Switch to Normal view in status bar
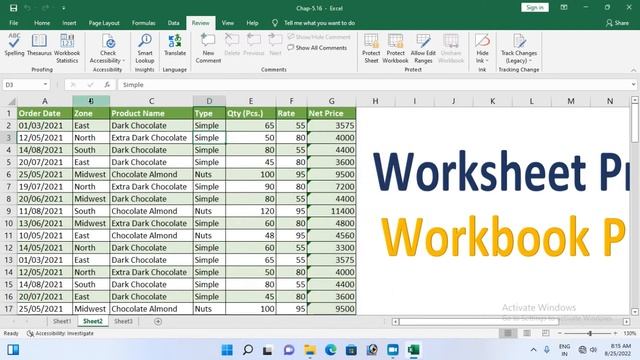Image resolution: width=640 pixels, height=360 pixels. tap(508, 333)
